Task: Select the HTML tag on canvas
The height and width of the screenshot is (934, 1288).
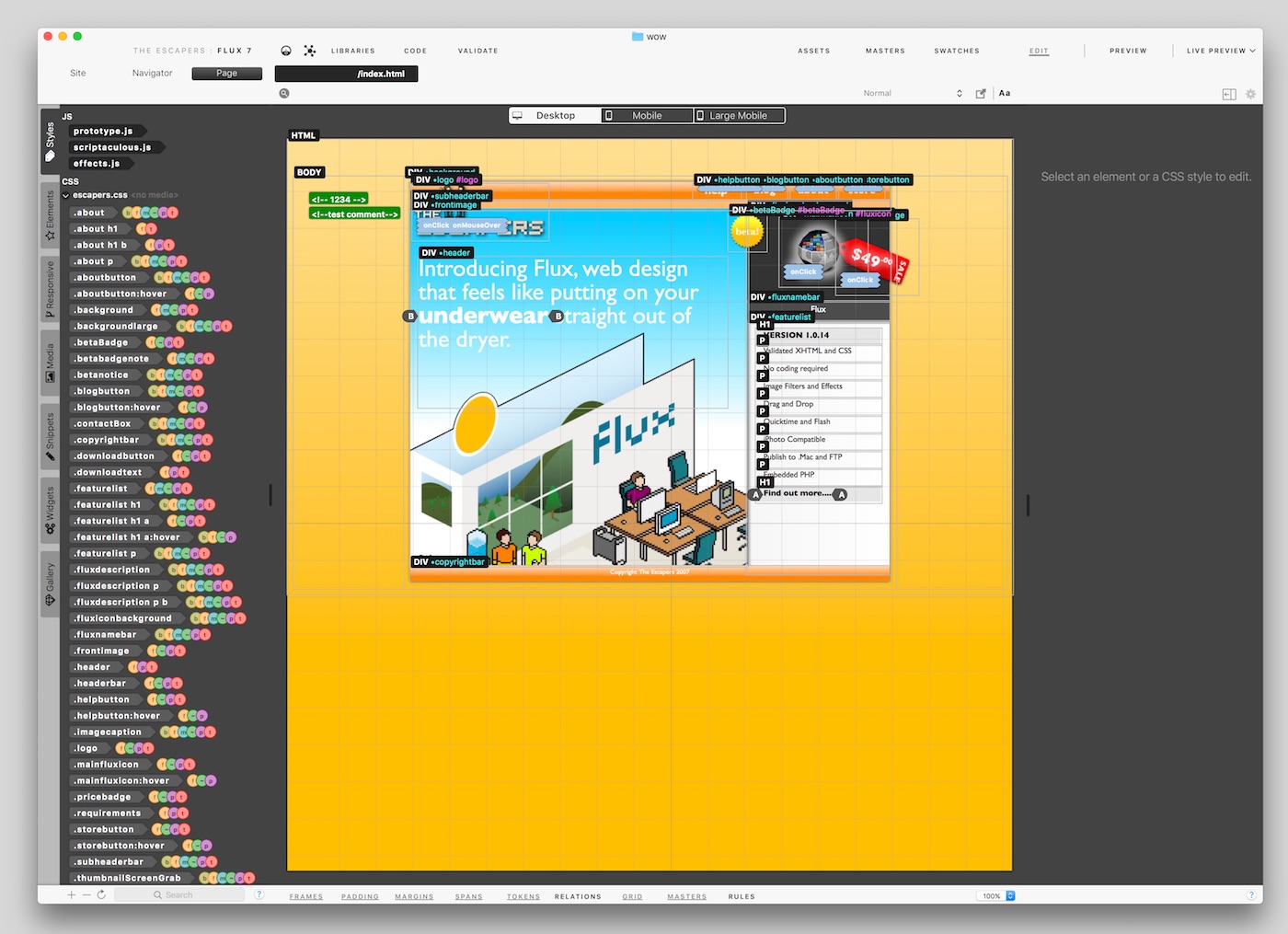Action: point(304,135)
